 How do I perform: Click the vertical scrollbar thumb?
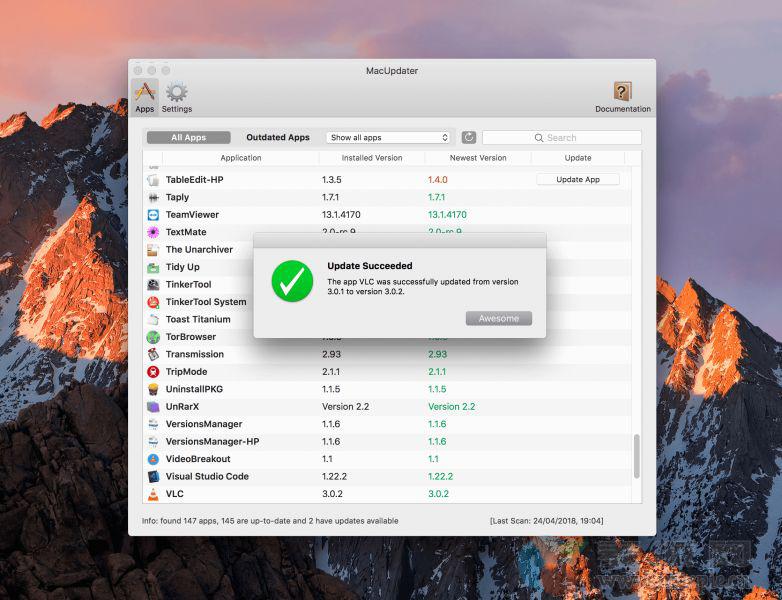pos(637,456)
